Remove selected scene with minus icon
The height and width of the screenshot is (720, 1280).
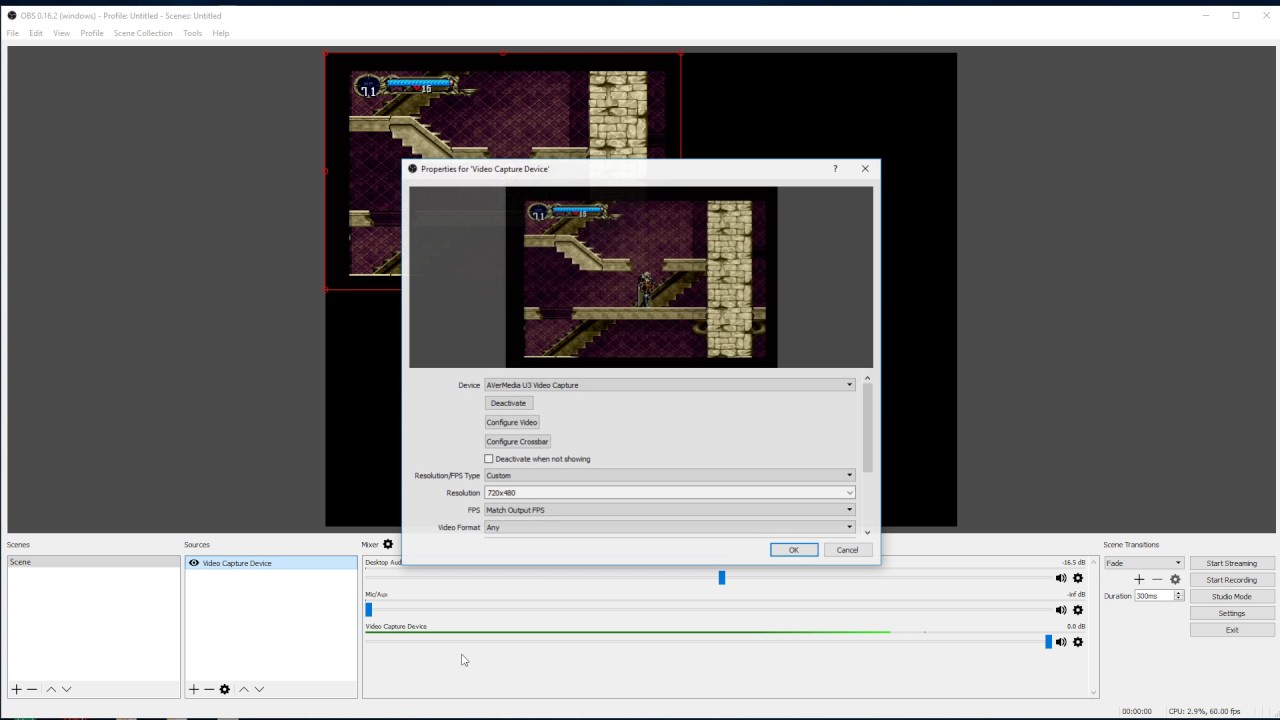click(32, 689)
